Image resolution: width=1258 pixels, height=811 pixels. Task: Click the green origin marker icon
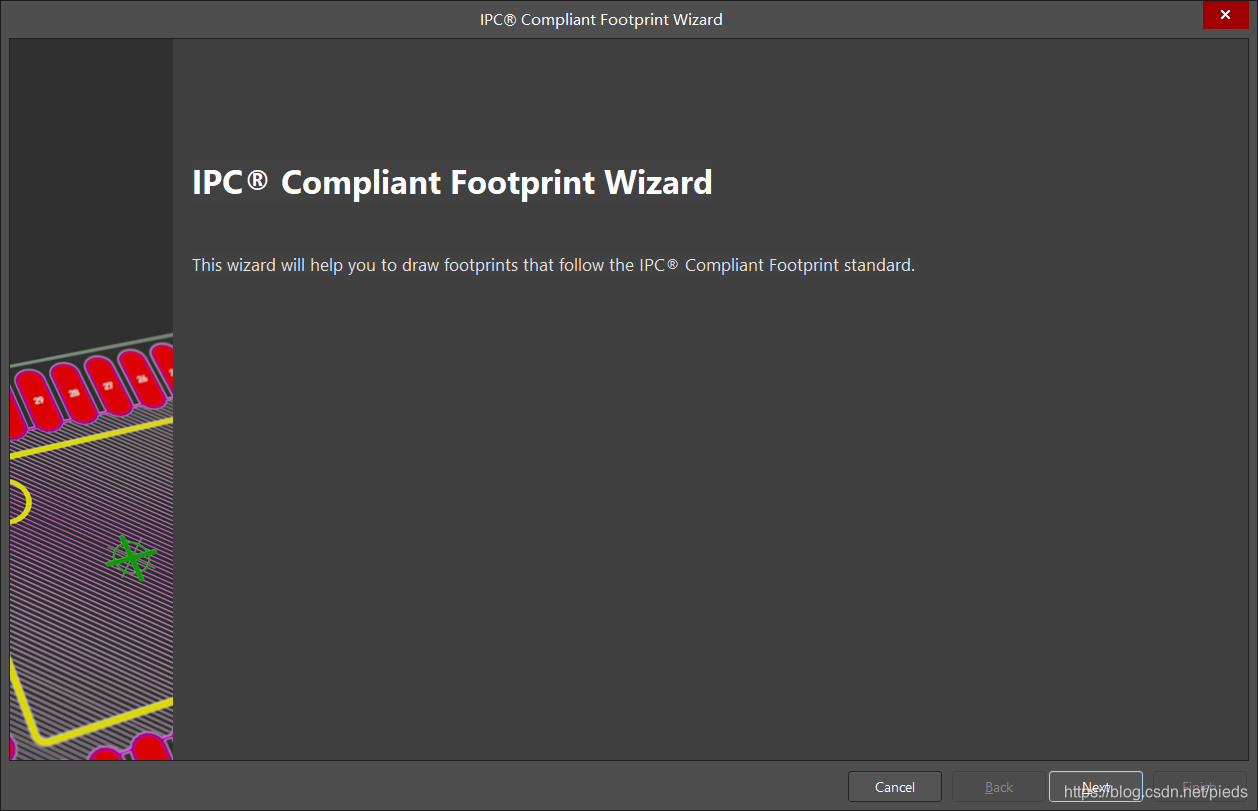131,558
